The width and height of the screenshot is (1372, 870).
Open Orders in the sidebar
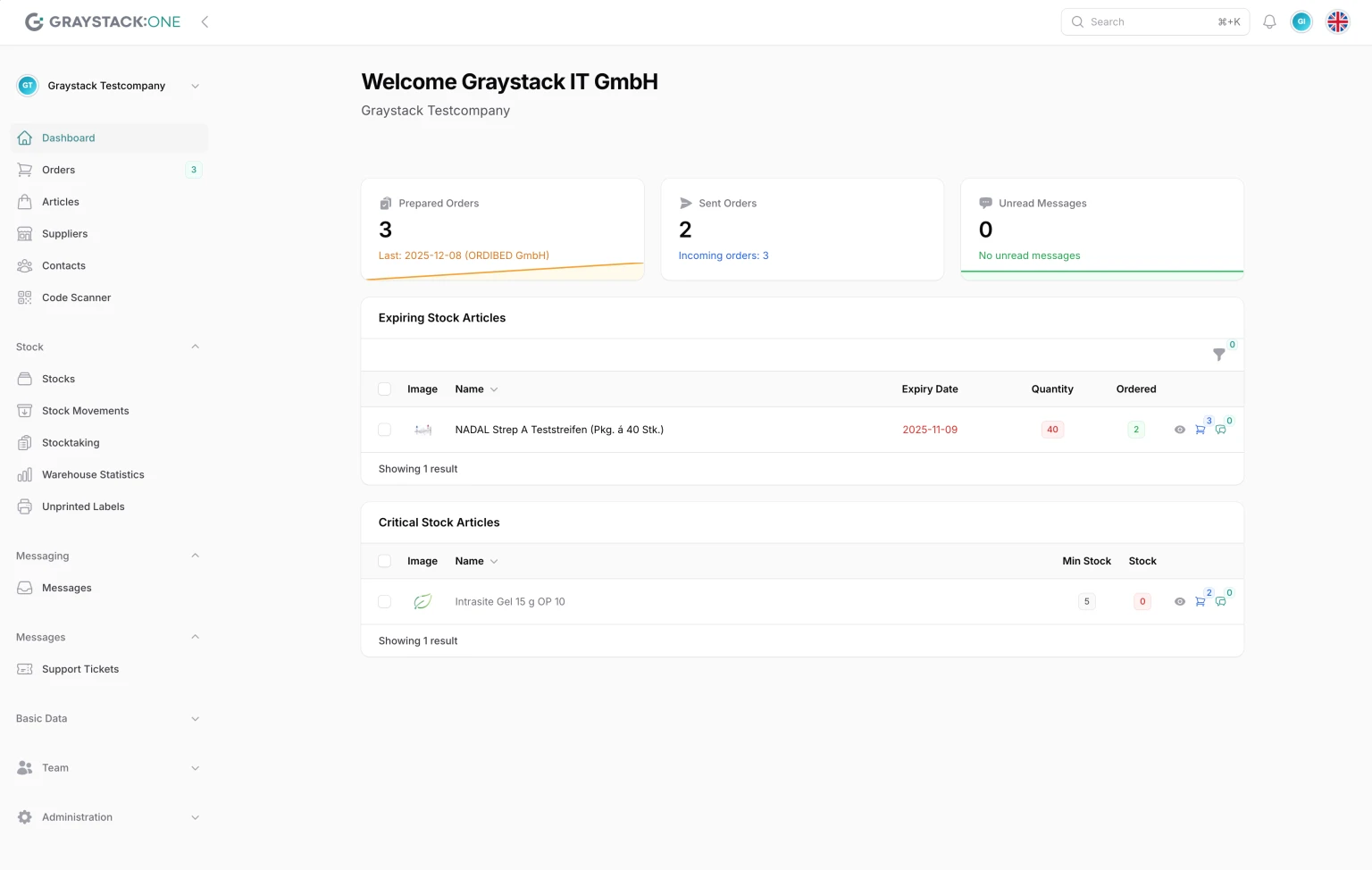pyautogui.click(x=59, y=170)
